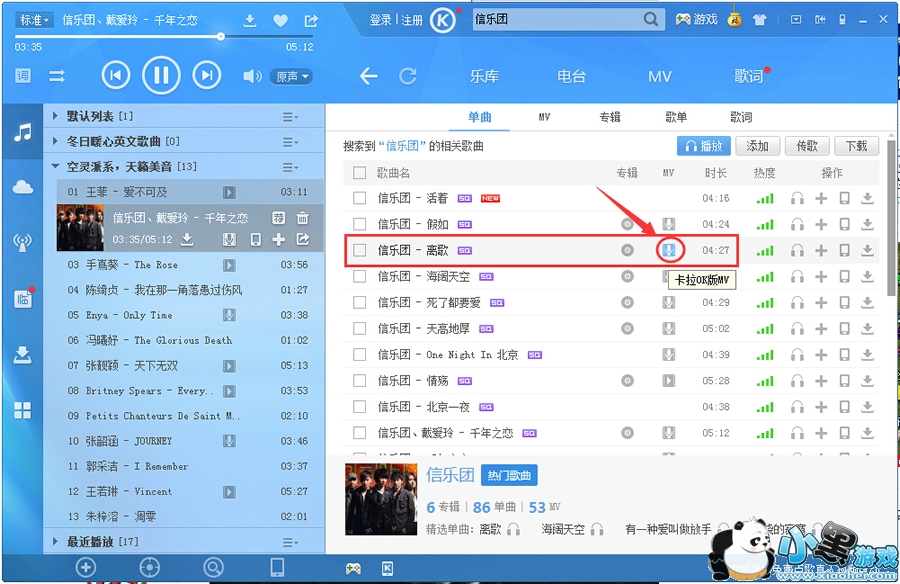
Task: Pause the currently playing song
Action: click(161, 75)
